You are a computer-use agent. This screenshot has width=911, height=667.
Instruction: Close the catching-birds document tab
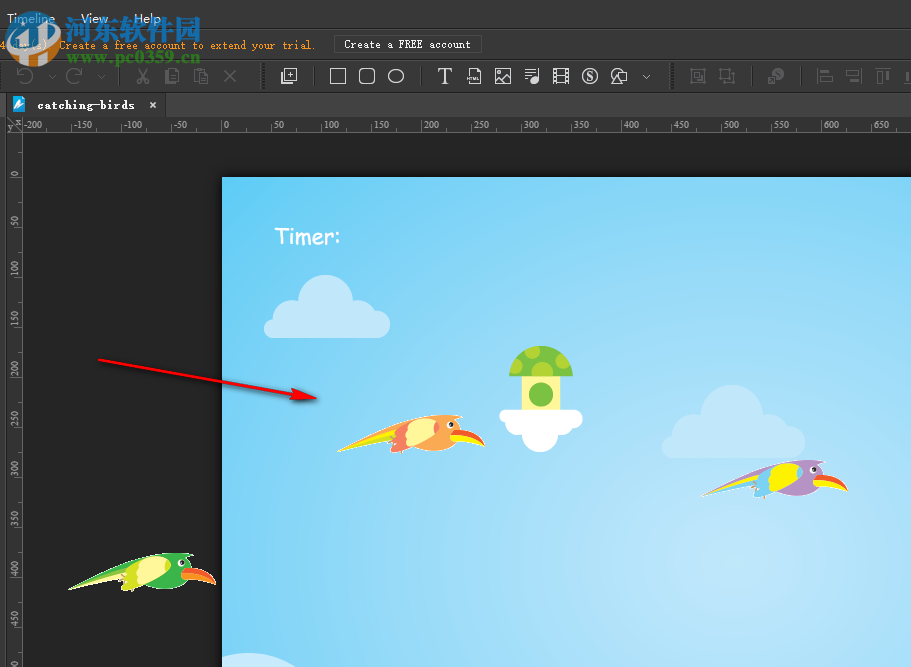[x=152, y=104]
